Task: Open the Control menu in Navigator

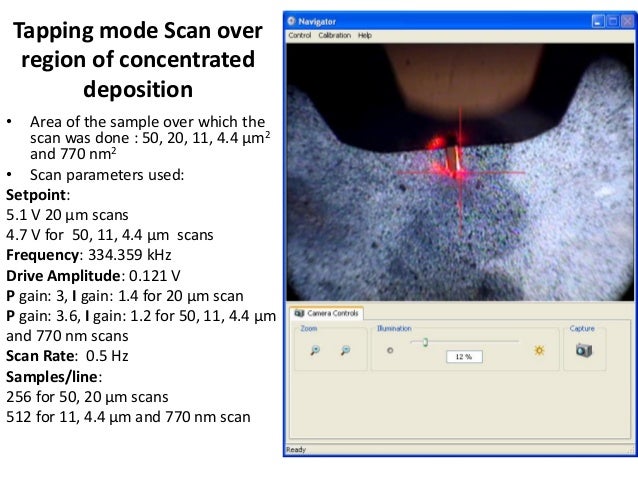Action: pyautogui.click(x=299, y=35)
